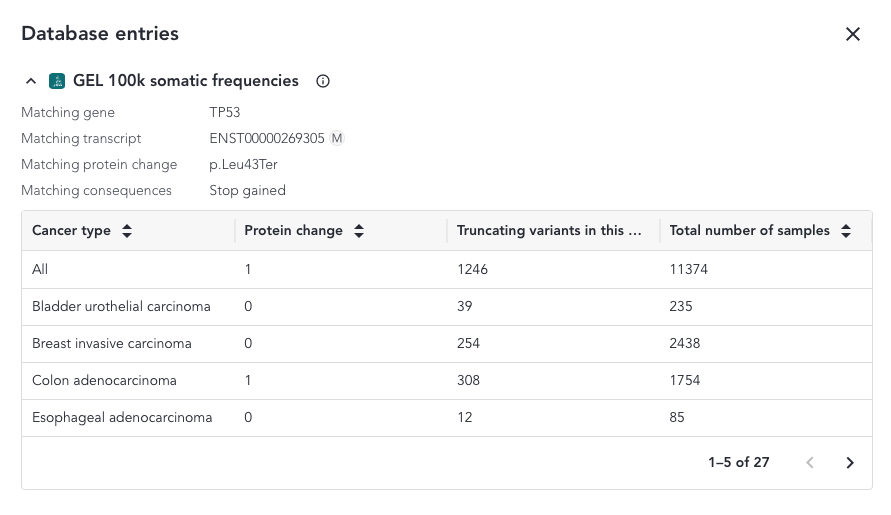This screenshot has width=891, height=515.
Task: Sort by Total number of samples column
Action: tap(846, 231)
